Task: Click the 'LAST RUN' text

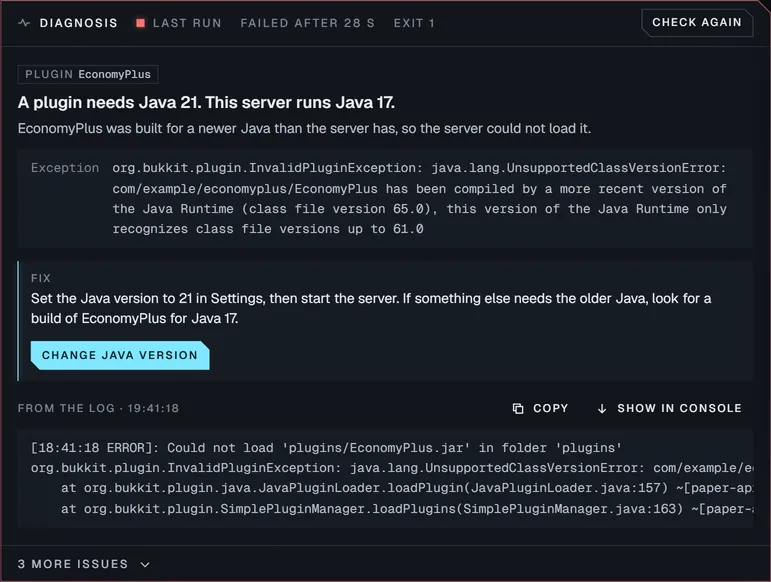Action: [x=187, y=23]
